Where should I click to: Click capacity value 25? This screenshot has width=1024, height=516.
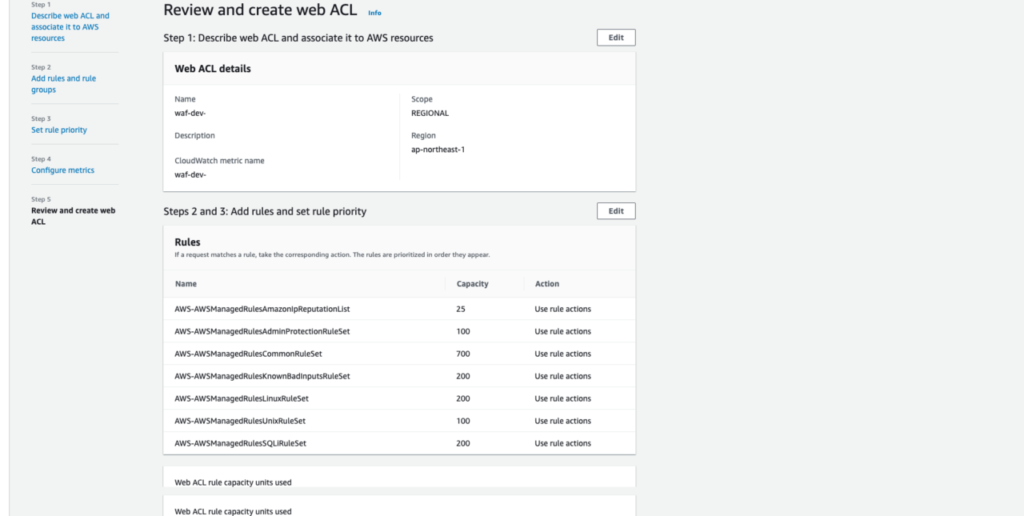click(x=461, y=309)
